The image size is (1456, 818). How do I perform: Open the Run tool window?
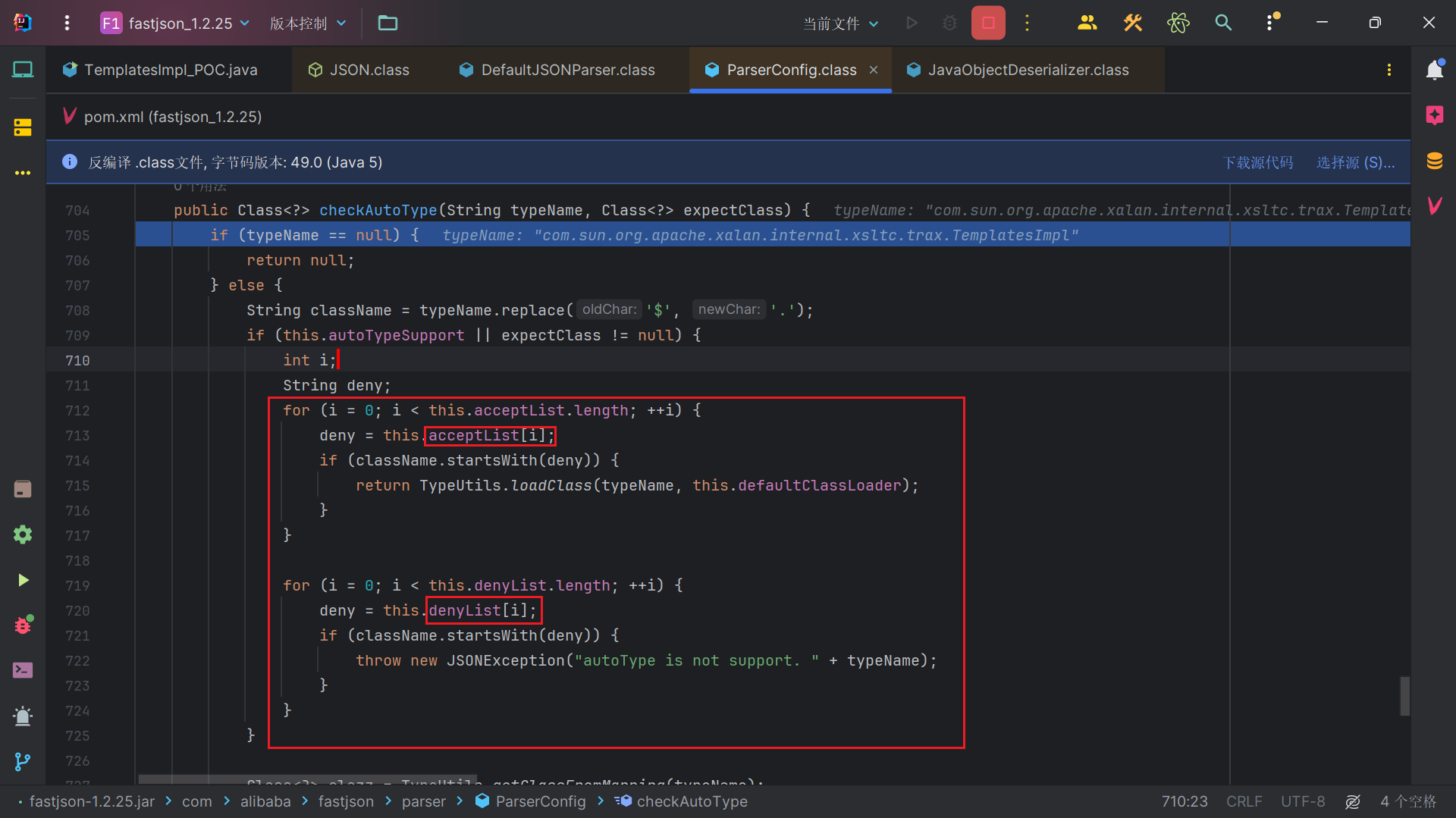coord(23,580)
